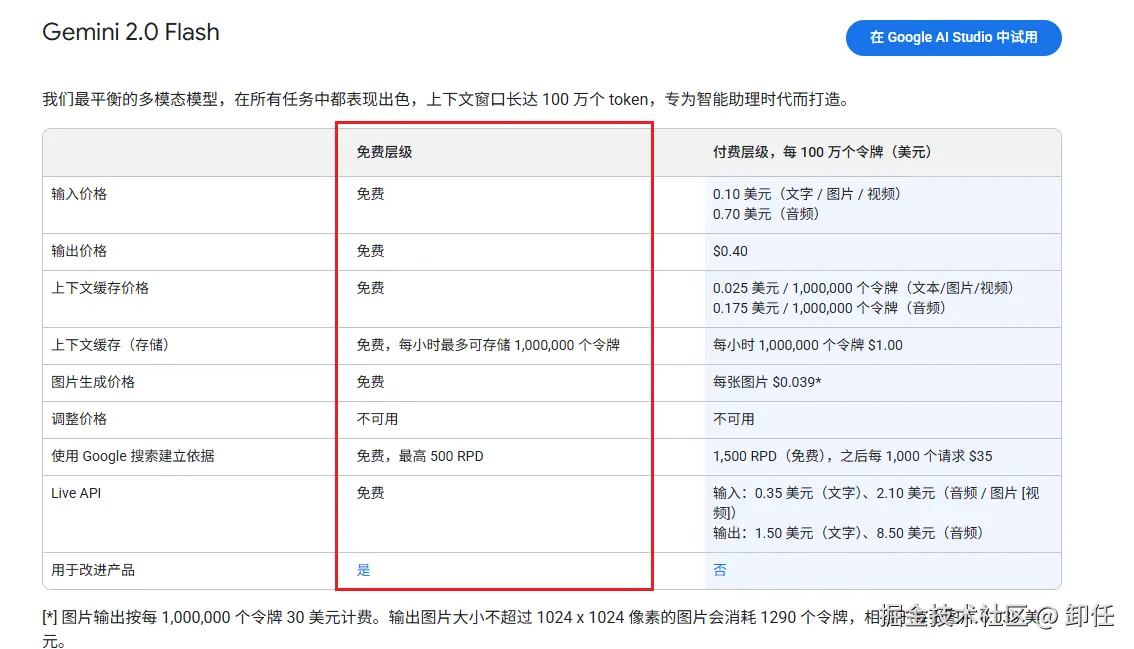Image resolution: width=1134 pixels, height=649 pixels.
Task: Click 不可用 in the free tier column
Action: (377, 419)
